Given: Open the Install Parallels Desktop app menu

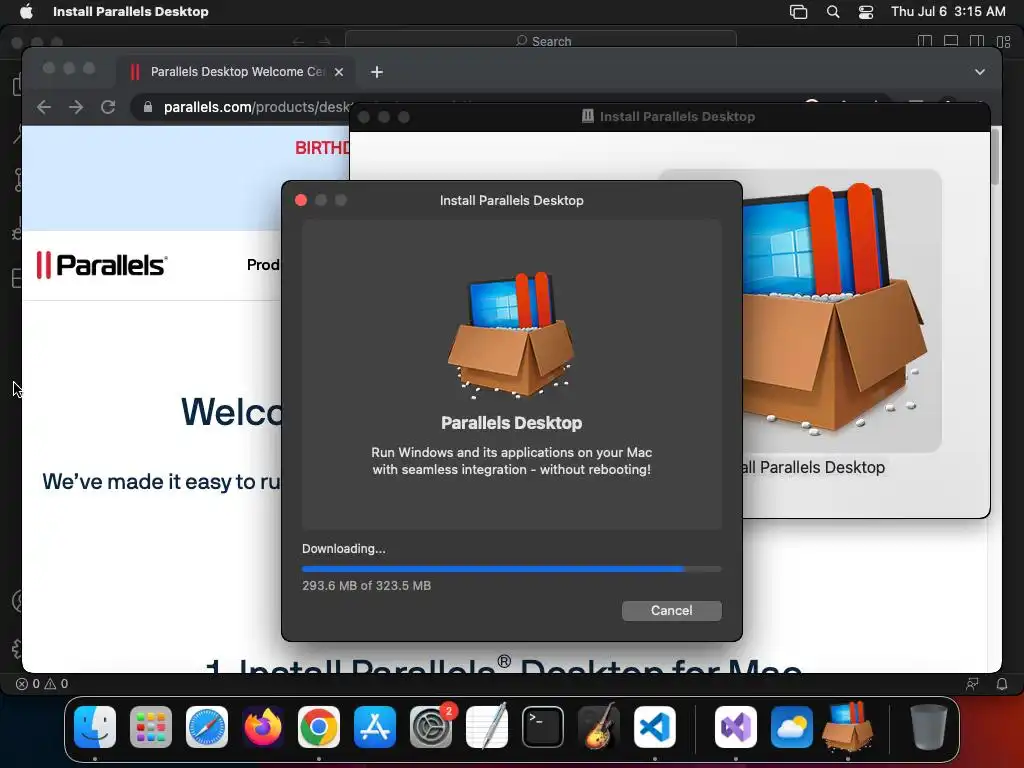Looking at the screenshot, I should tap(131, 12).
